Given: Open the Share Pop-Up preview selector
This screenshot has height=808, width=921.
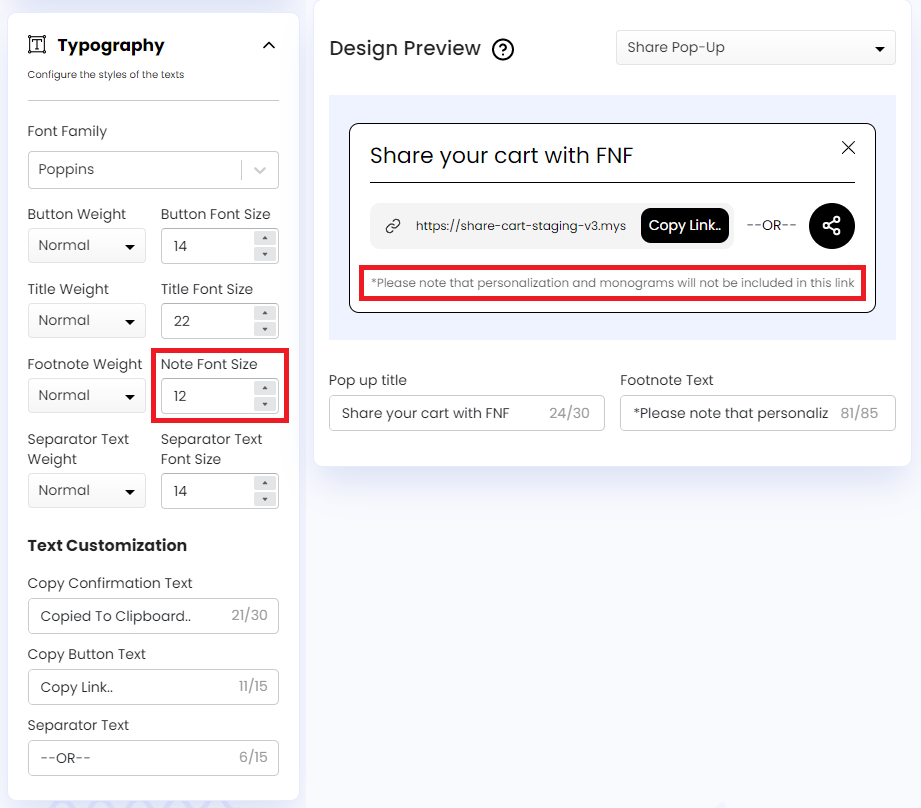Looking at the screenshot, I should pos(755,48).
